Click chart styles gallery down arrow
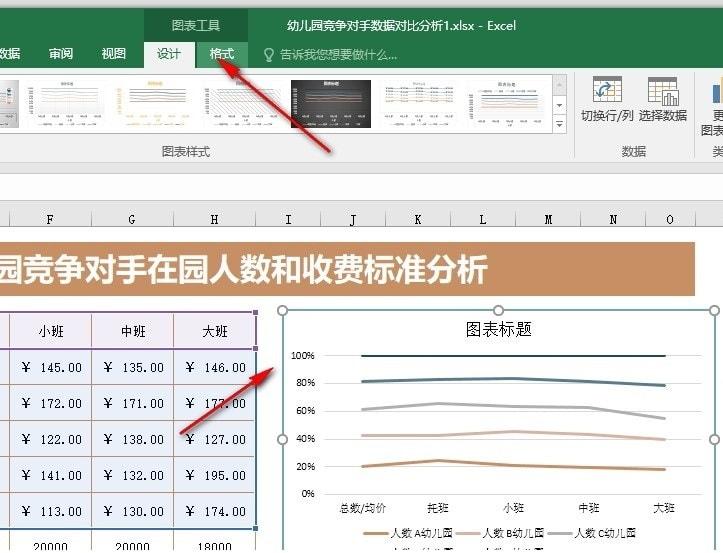 point(559,106)
